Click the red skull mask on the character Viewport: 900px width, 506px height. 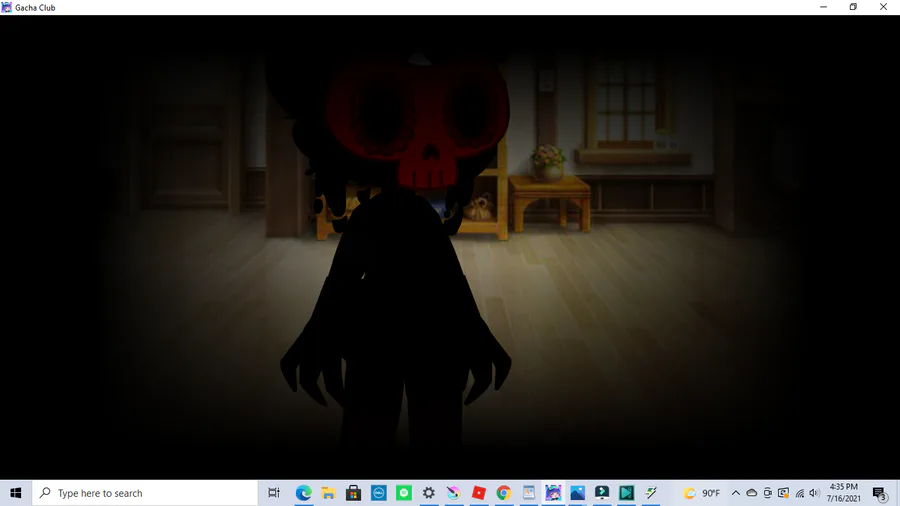(x=417, y=126)
